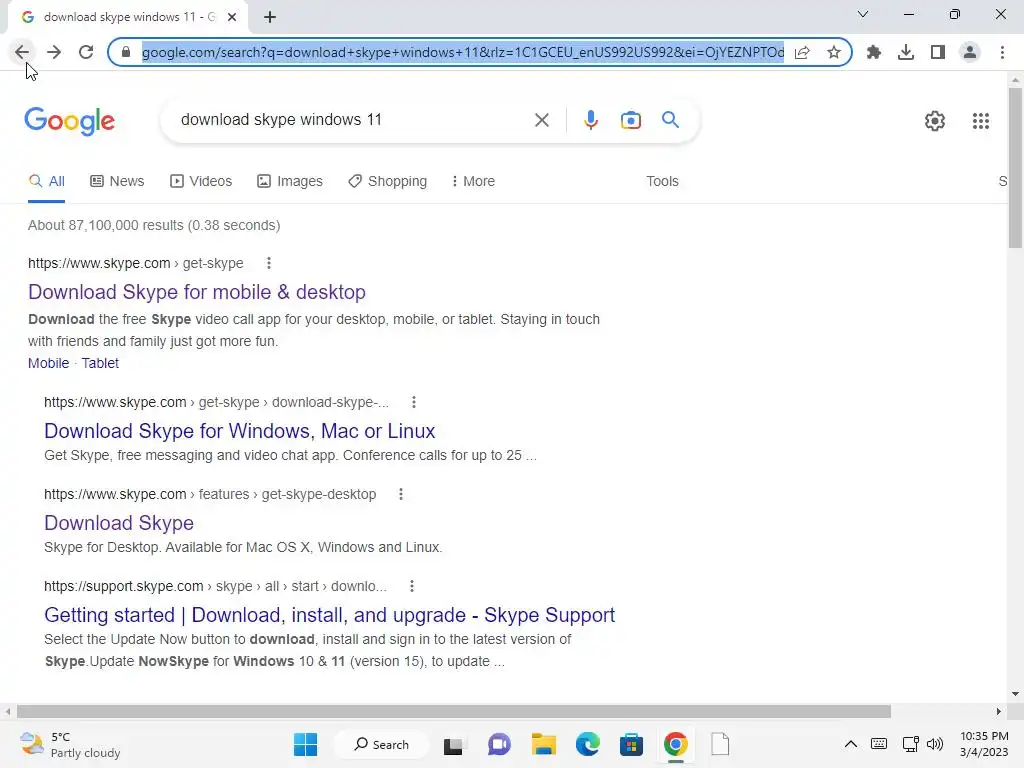Open the taskbar Search box
The height and width of the screenshot is (768, 1024).
tap(381, 744)
